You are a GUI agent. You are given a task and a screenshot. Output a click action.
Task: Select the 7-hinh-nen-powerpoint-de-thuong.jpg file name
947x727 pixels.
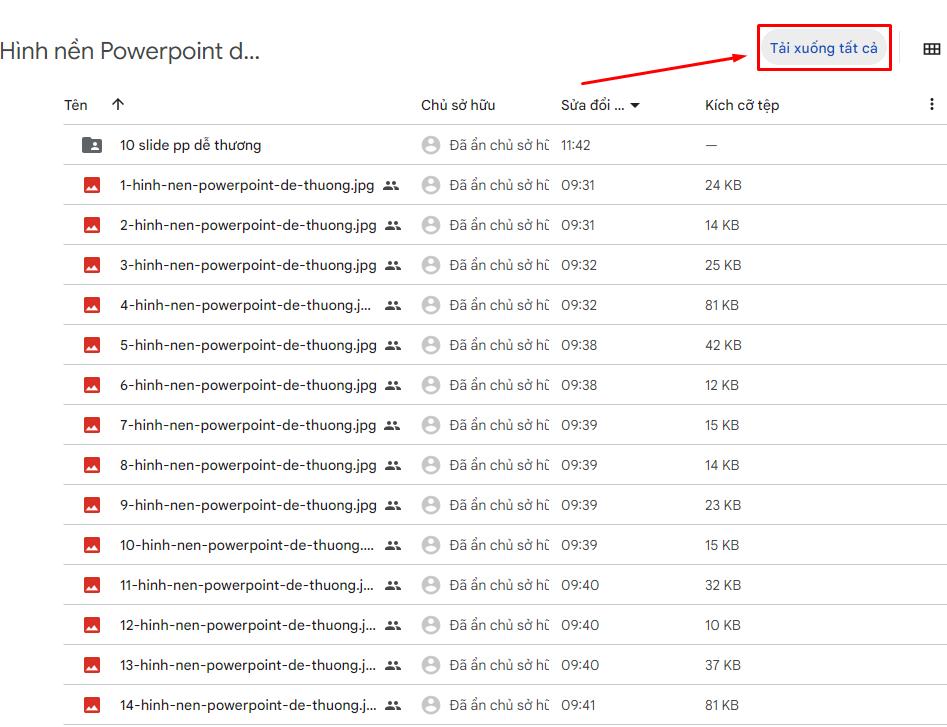247,425
